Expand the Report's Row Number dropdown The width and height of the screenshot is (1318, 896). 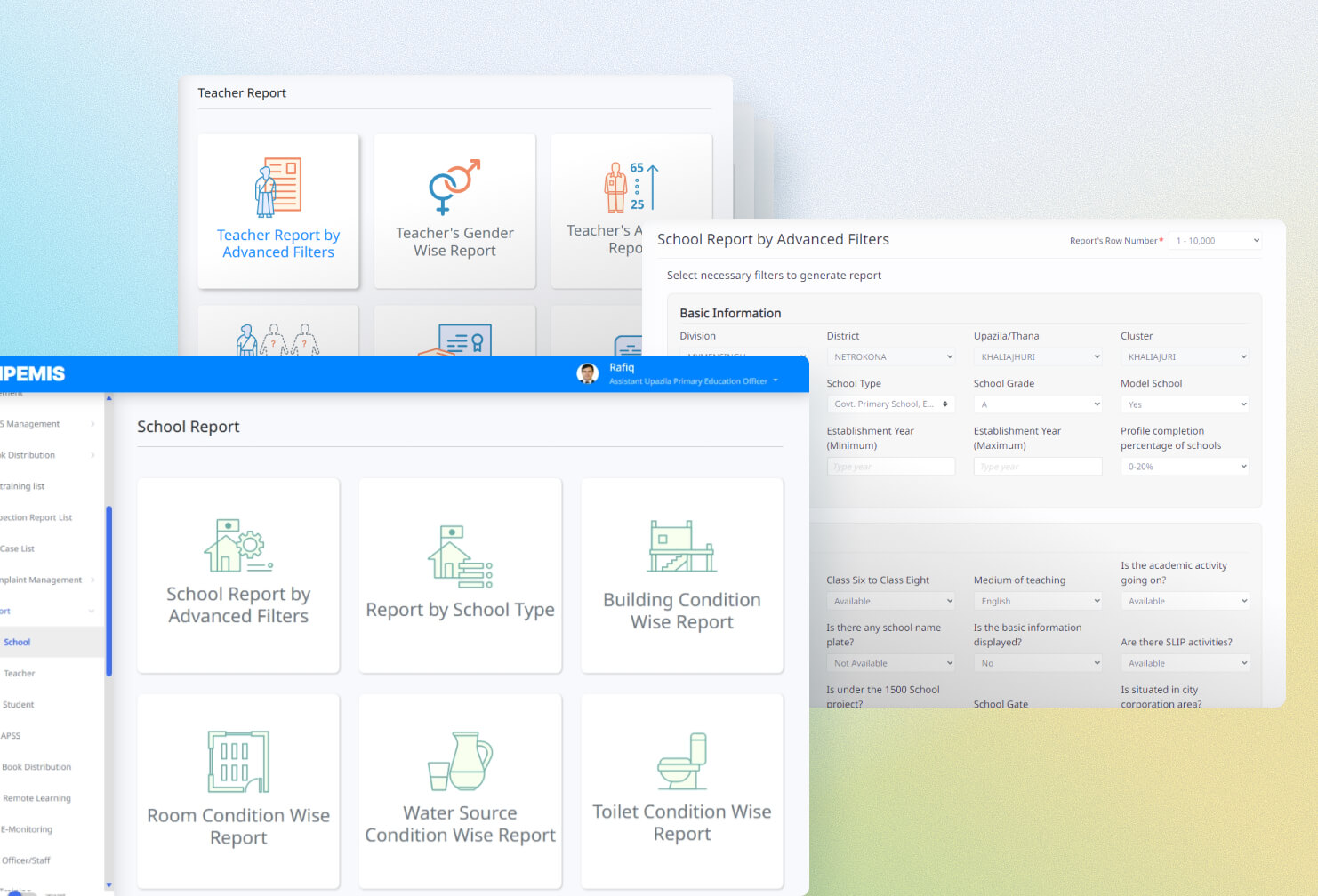[x=1215, y=241]
